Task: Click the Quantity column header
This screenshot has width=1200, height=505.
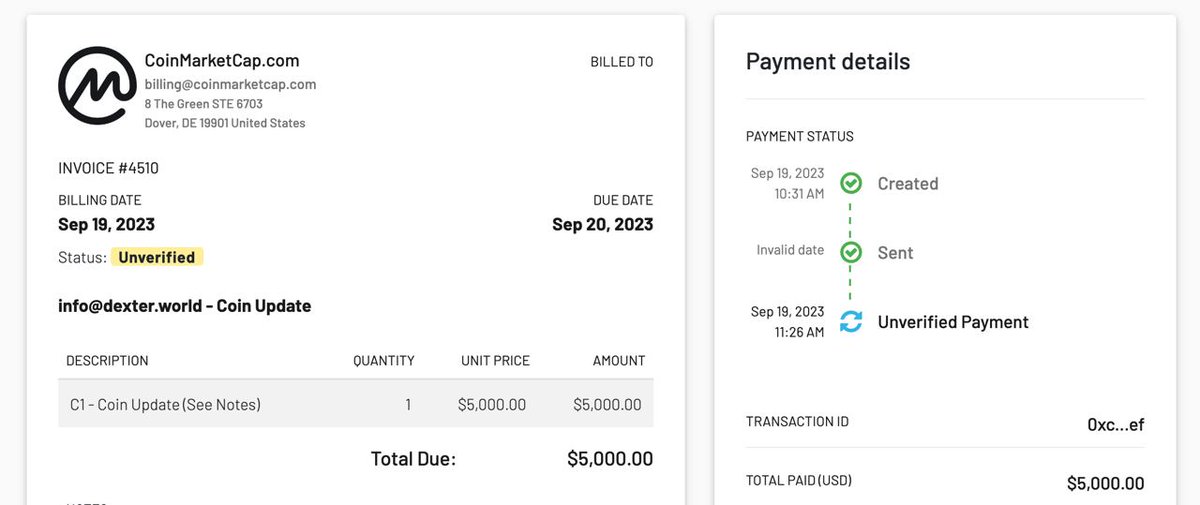Action: [x=384, y=360]
